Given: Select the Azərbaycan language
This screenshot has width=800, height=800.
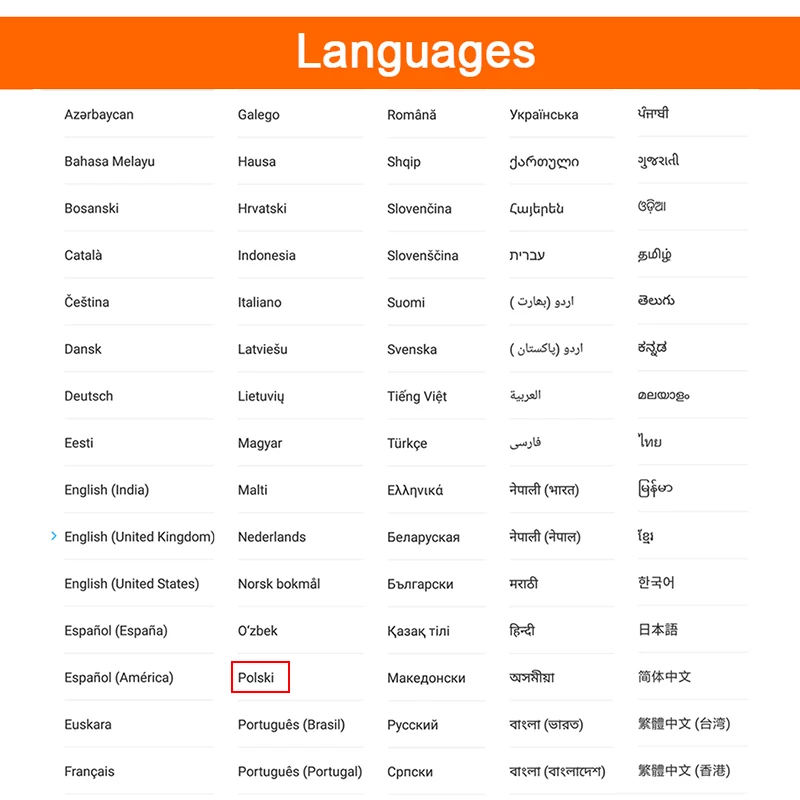Looking at the screenshot, I should pyautogui.click(x=99, y=115).
